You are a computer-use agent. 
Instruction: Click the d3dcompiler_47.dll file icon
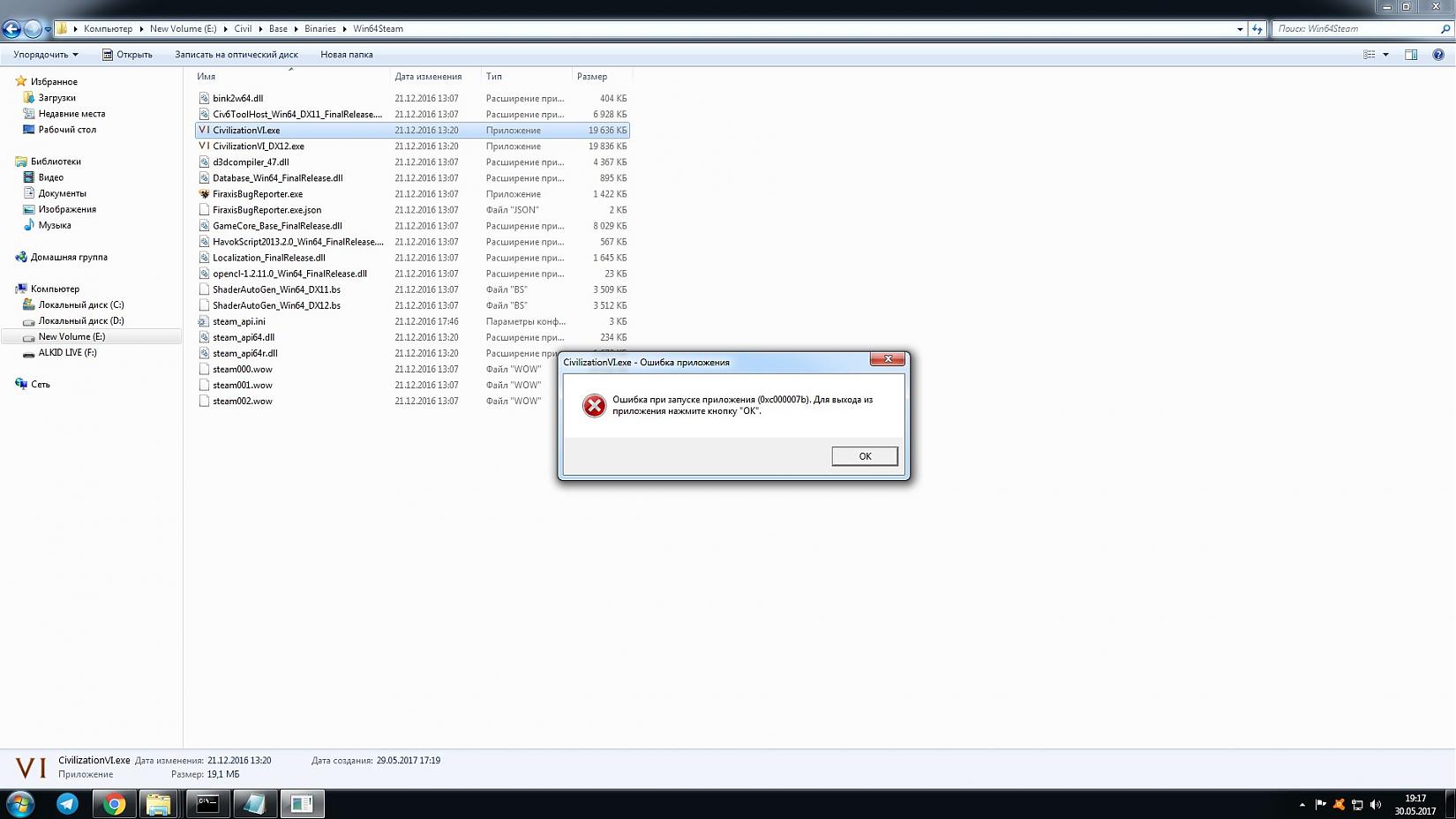(x=204, y=162)
